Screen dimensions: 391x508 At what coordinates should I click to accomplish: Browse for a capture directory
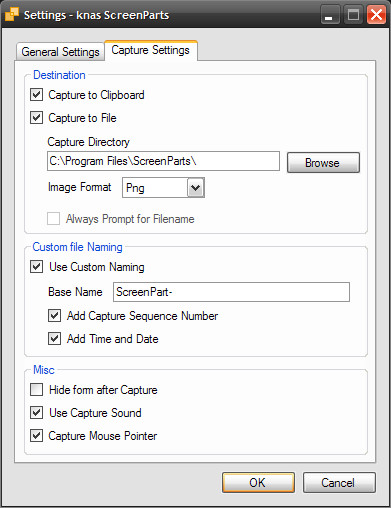click(x=323, y=163)
